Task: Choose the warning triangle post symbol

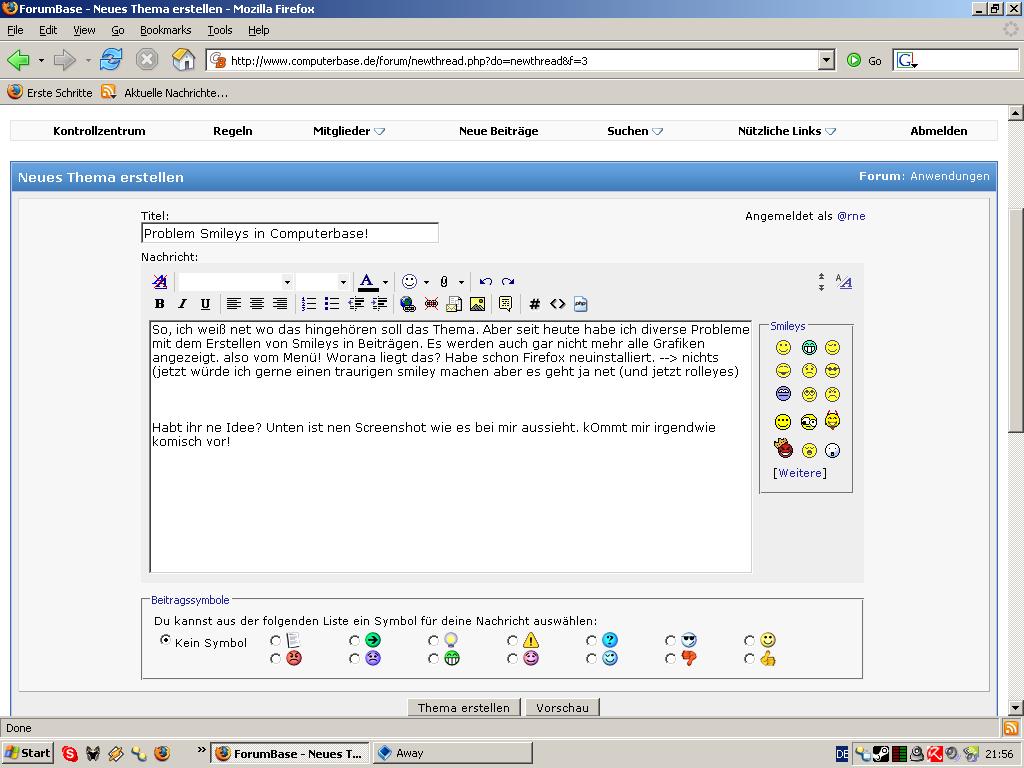Action: 513,641
